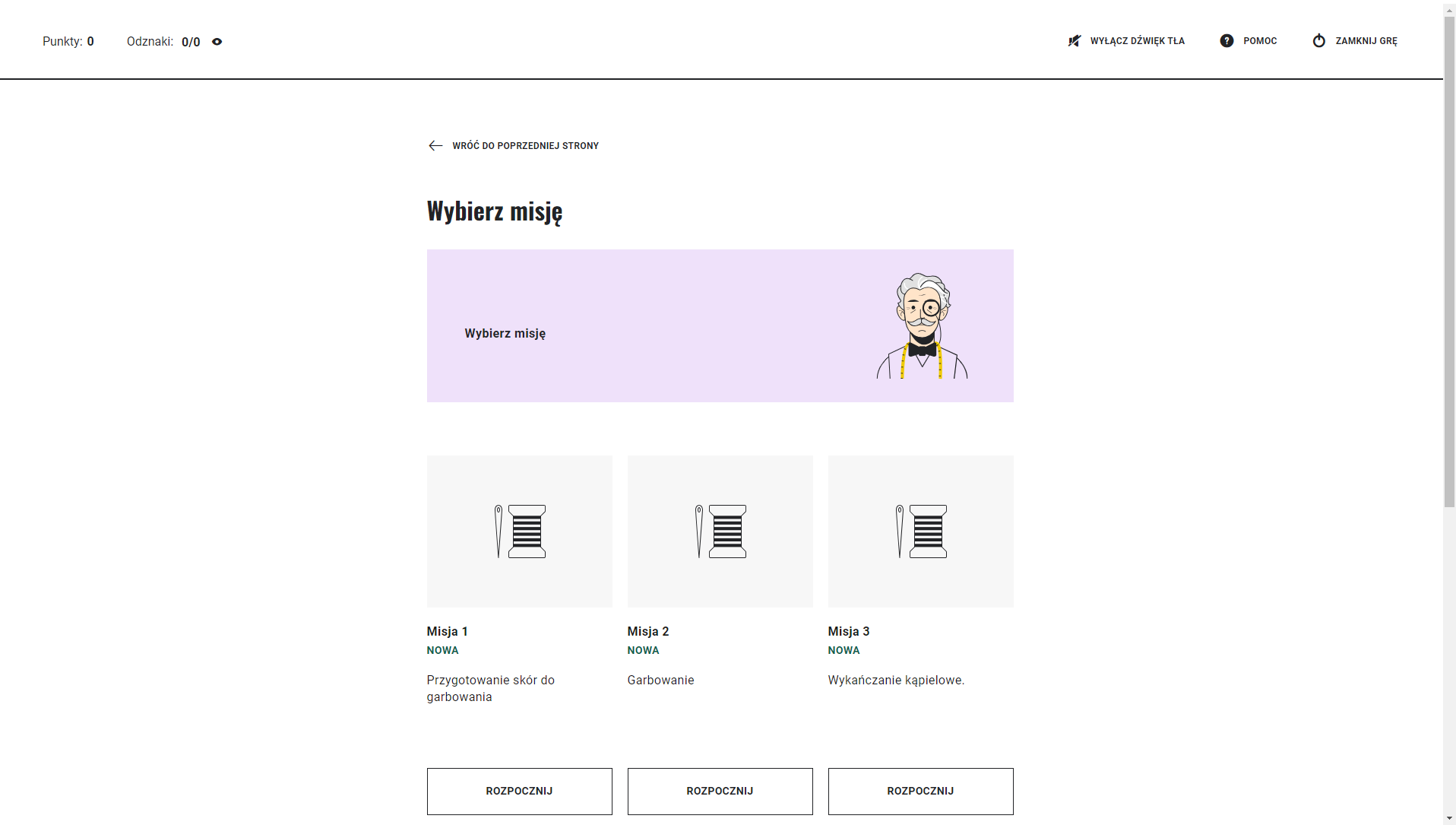The height and width of the screenshot is (825, 1456).
Task: Click the Misja 2 needle and thread image
Action: point(720,531)
